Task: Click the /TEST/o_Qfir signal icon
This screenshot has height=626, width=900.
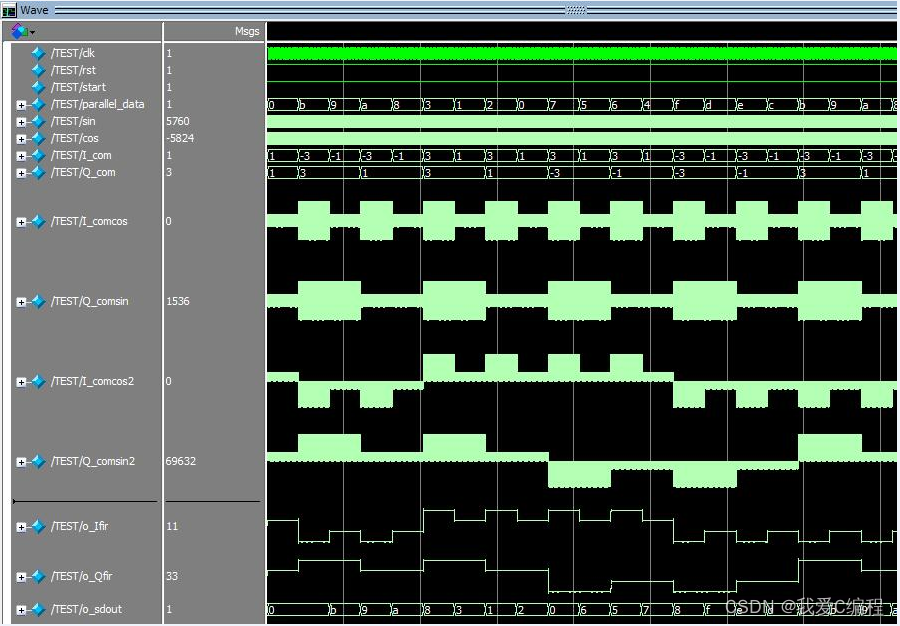Action: [38, 576]
